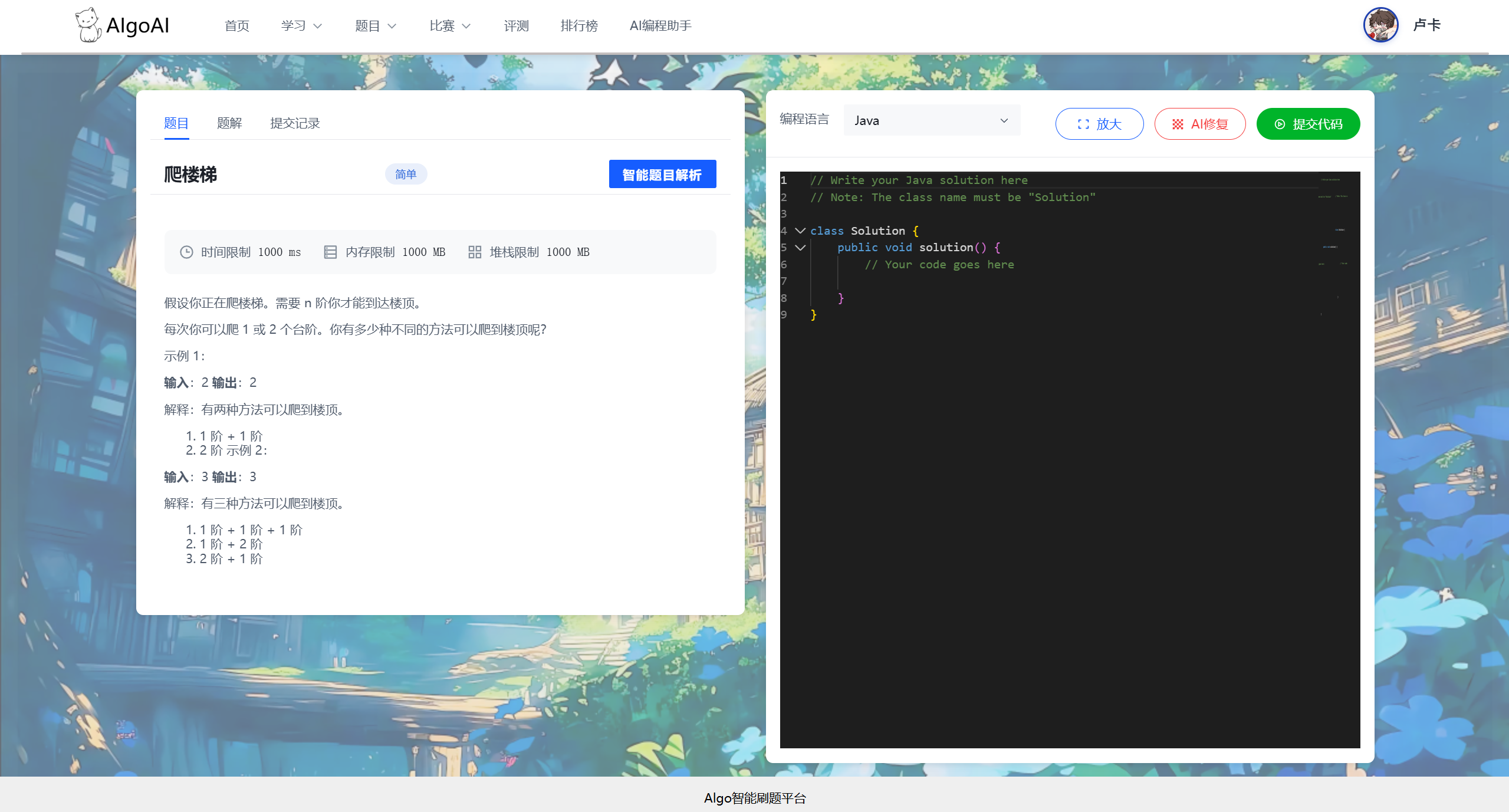
Task: Click the memory limit icon beside 内存限制
Action: click(330, 252)
